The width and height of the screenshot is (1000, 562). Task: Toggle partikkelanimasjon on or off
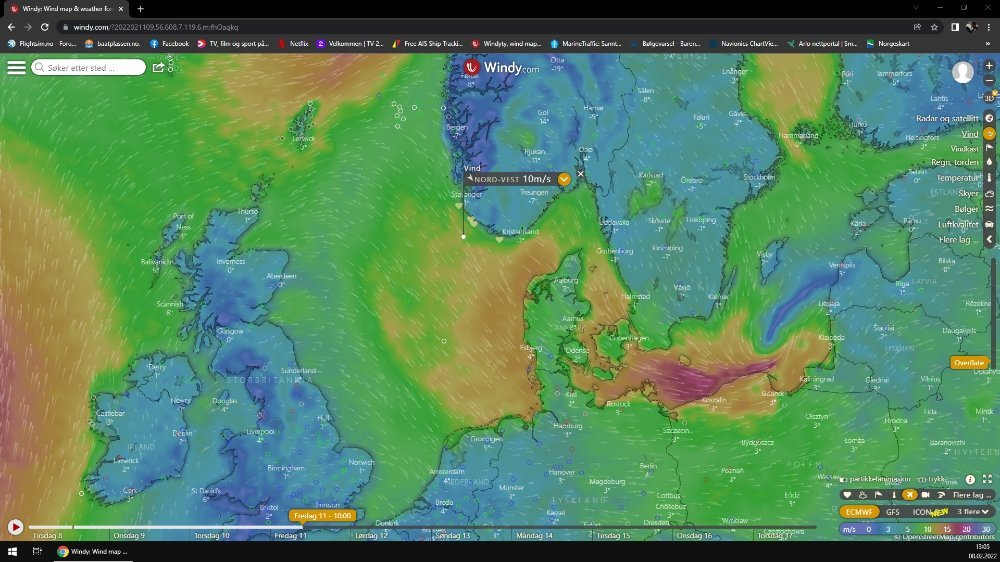point(875,479)
